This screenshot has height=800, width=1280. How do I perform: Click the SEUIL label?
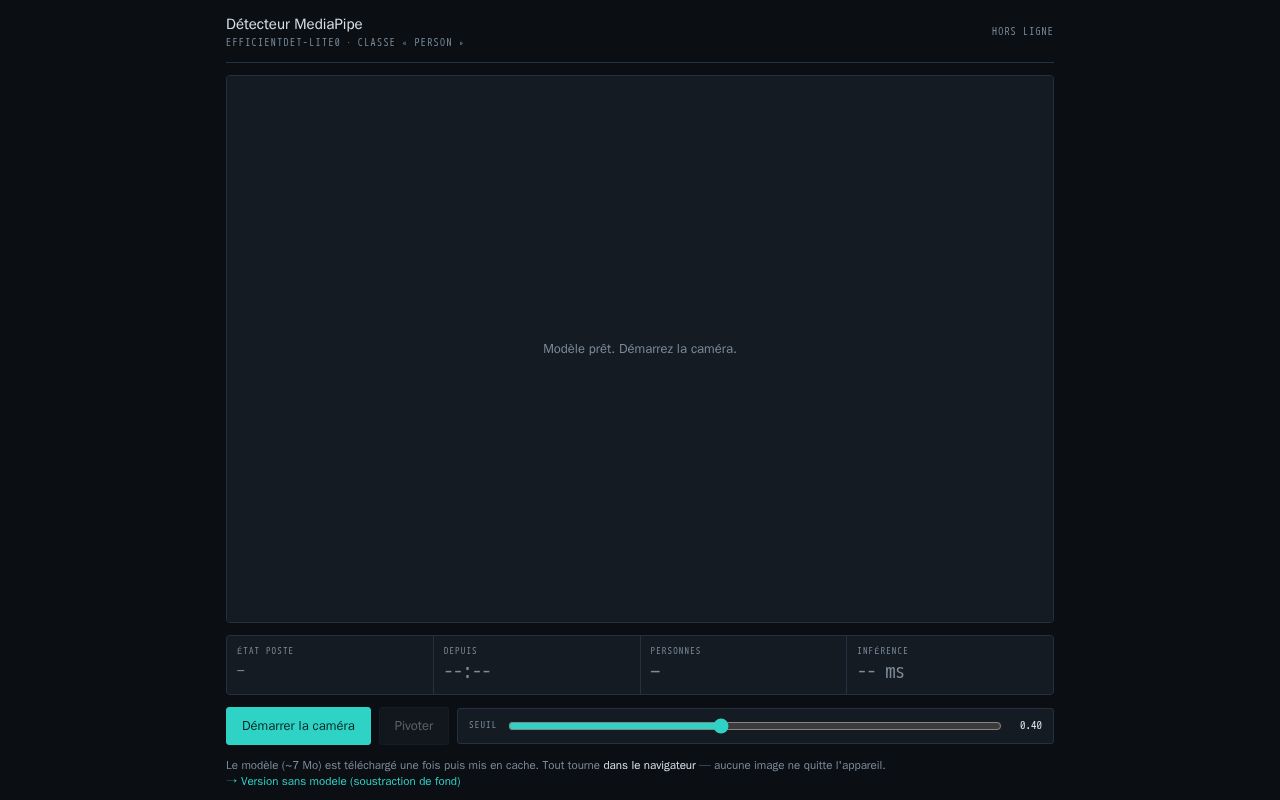point(483,725)
